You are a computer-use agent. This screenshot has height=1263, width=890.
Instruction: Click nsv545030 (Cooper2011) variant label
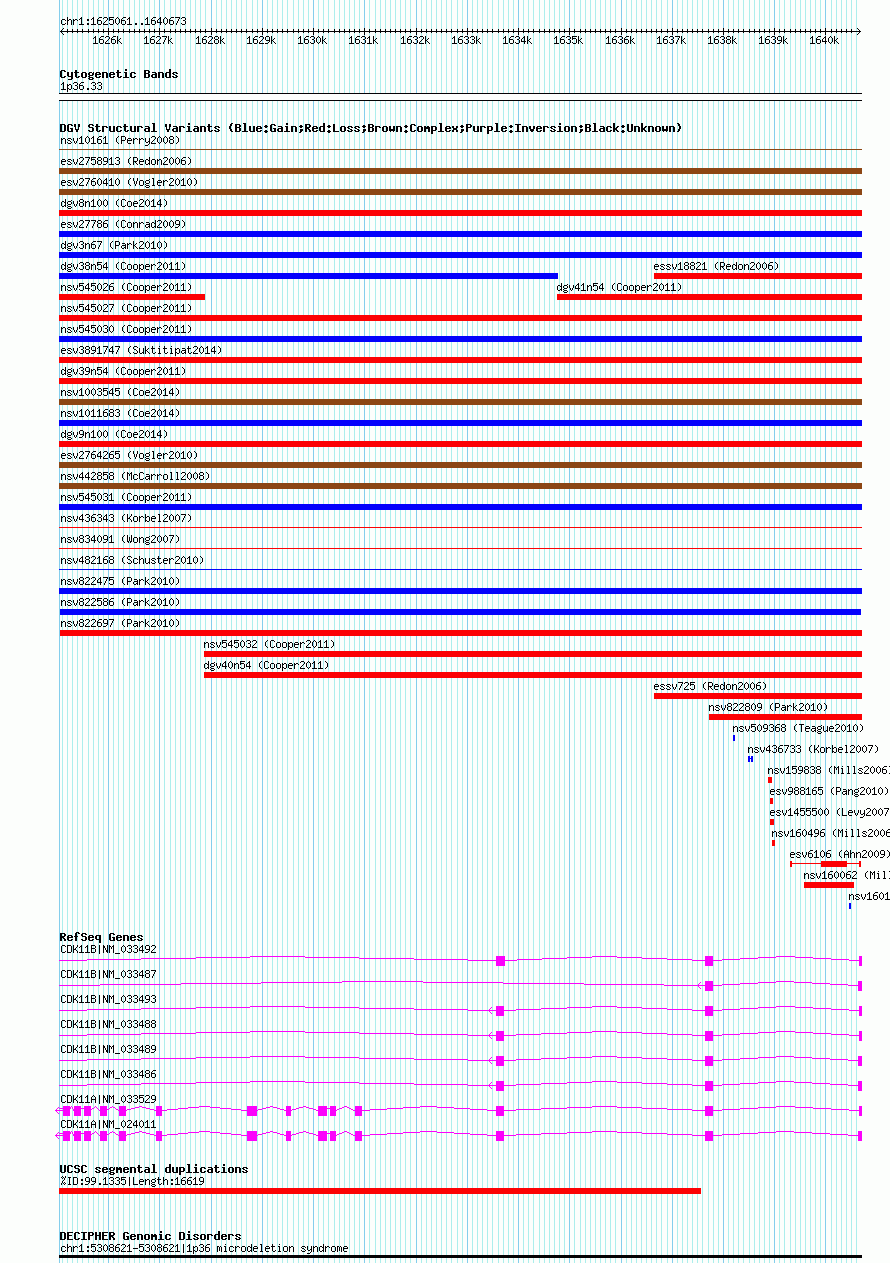[126, 329]
